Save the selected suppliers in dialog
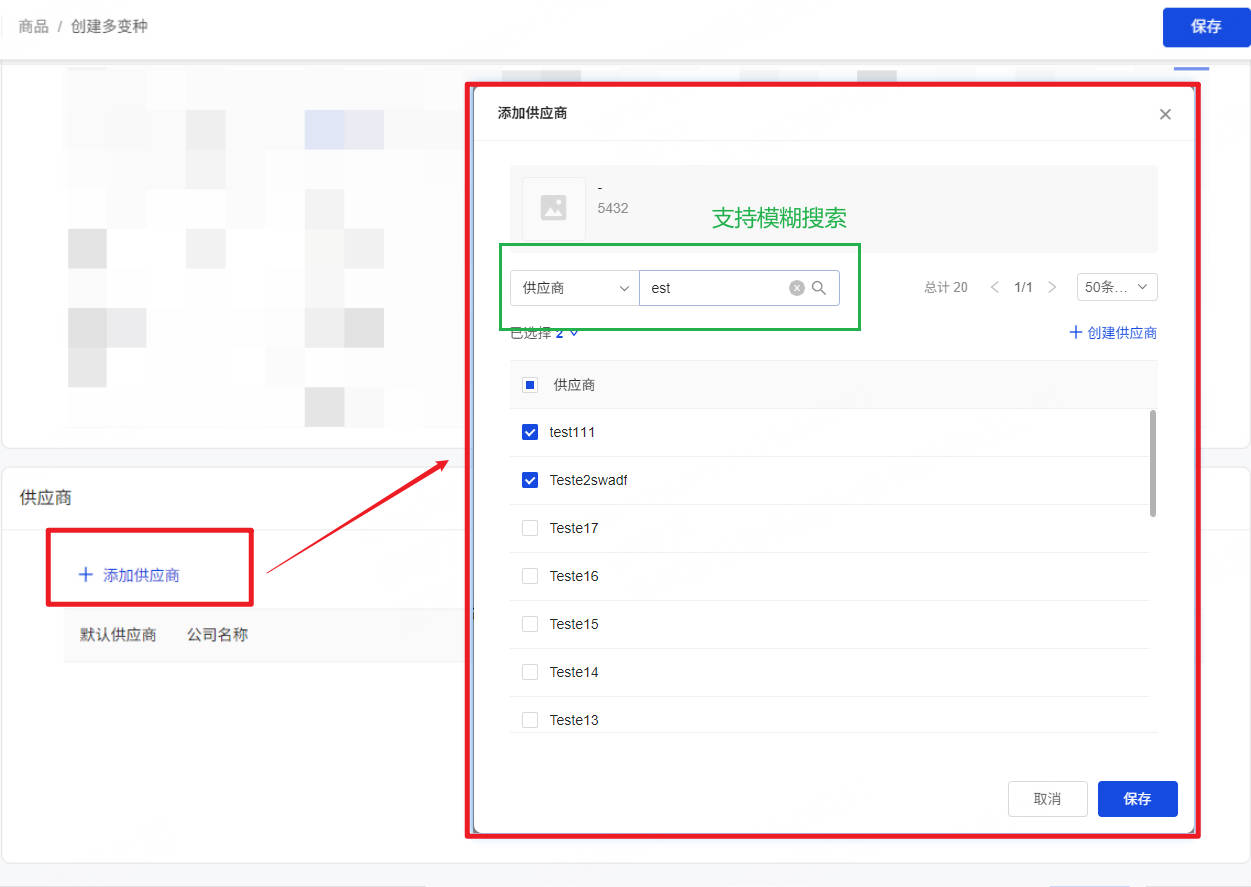 tap(1137, 799)
